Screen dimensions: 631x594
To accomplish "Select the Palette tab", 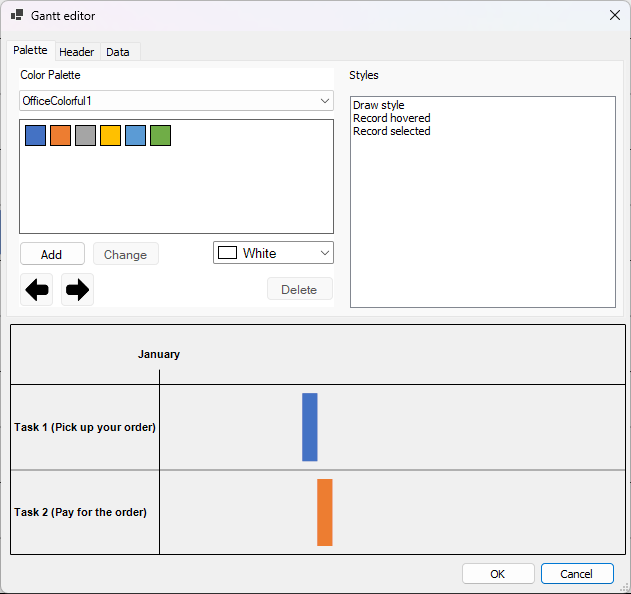I will point(30,50).
